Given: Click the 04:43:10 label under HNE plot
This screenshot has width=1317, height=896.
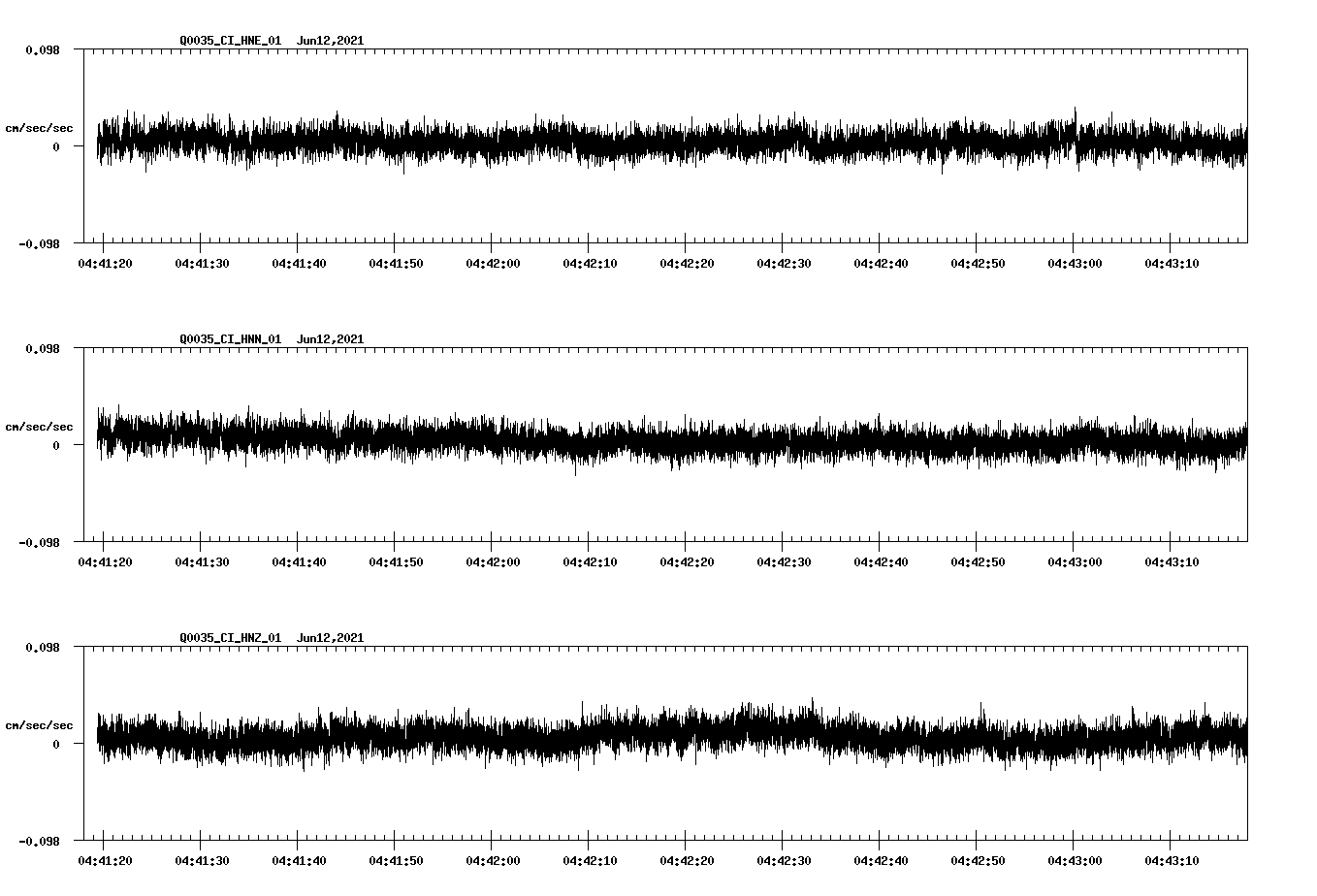Looking at the screenshot, I should tap(1172, 264).
